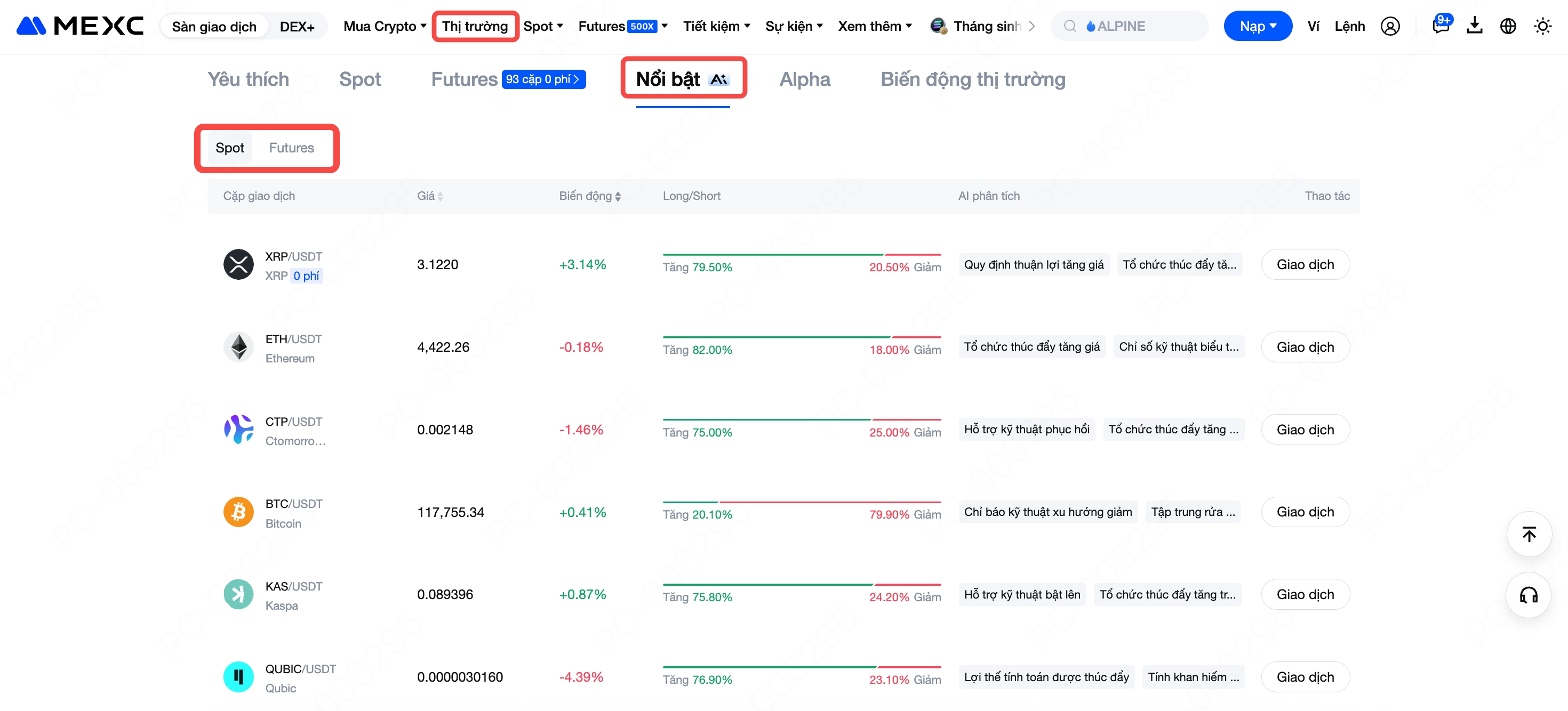This screenshot has height=711, width=1568.
Task: Open the Nạp deposit dropdown
Action: coord(1257,26)
